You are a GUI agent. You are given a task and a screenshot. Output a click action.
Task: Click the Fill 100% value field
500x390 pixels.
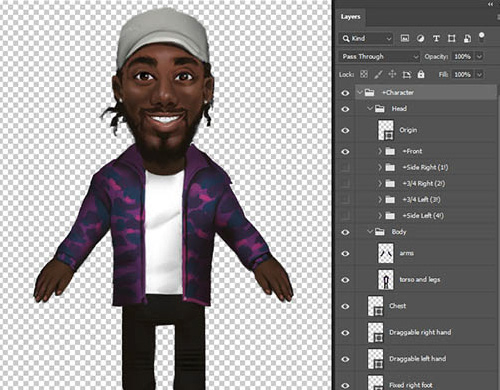pyautogui.click(x=463, y=74)
